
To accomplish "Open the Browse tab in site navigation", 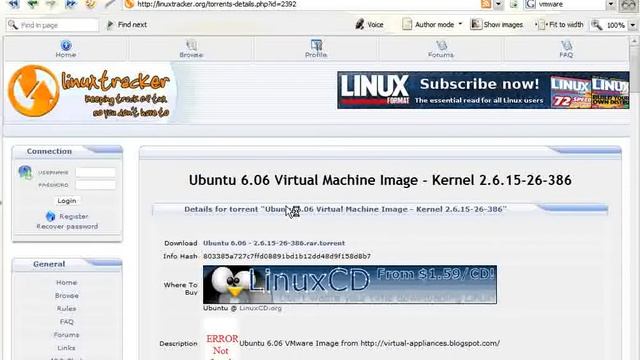I will [x=191, y=49].
